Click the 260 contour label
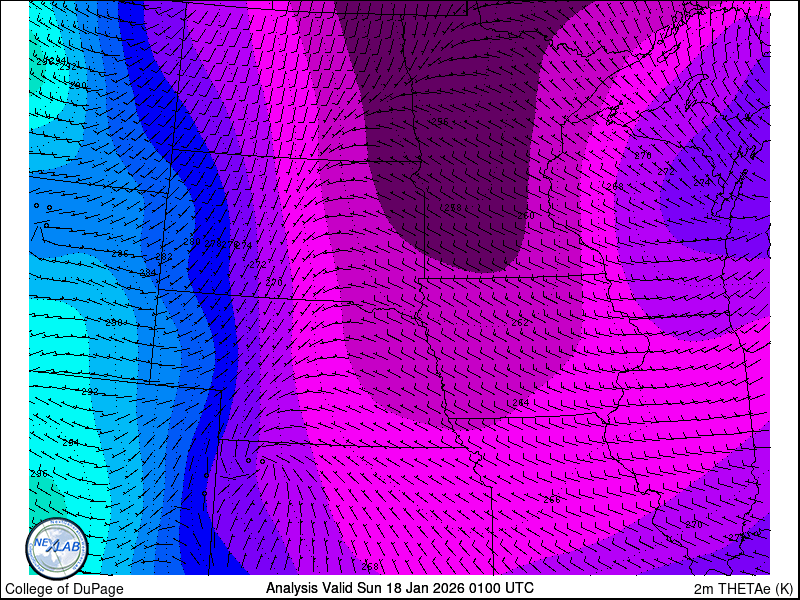The height and width of the screenshot is (600, 800). (526, 216)
